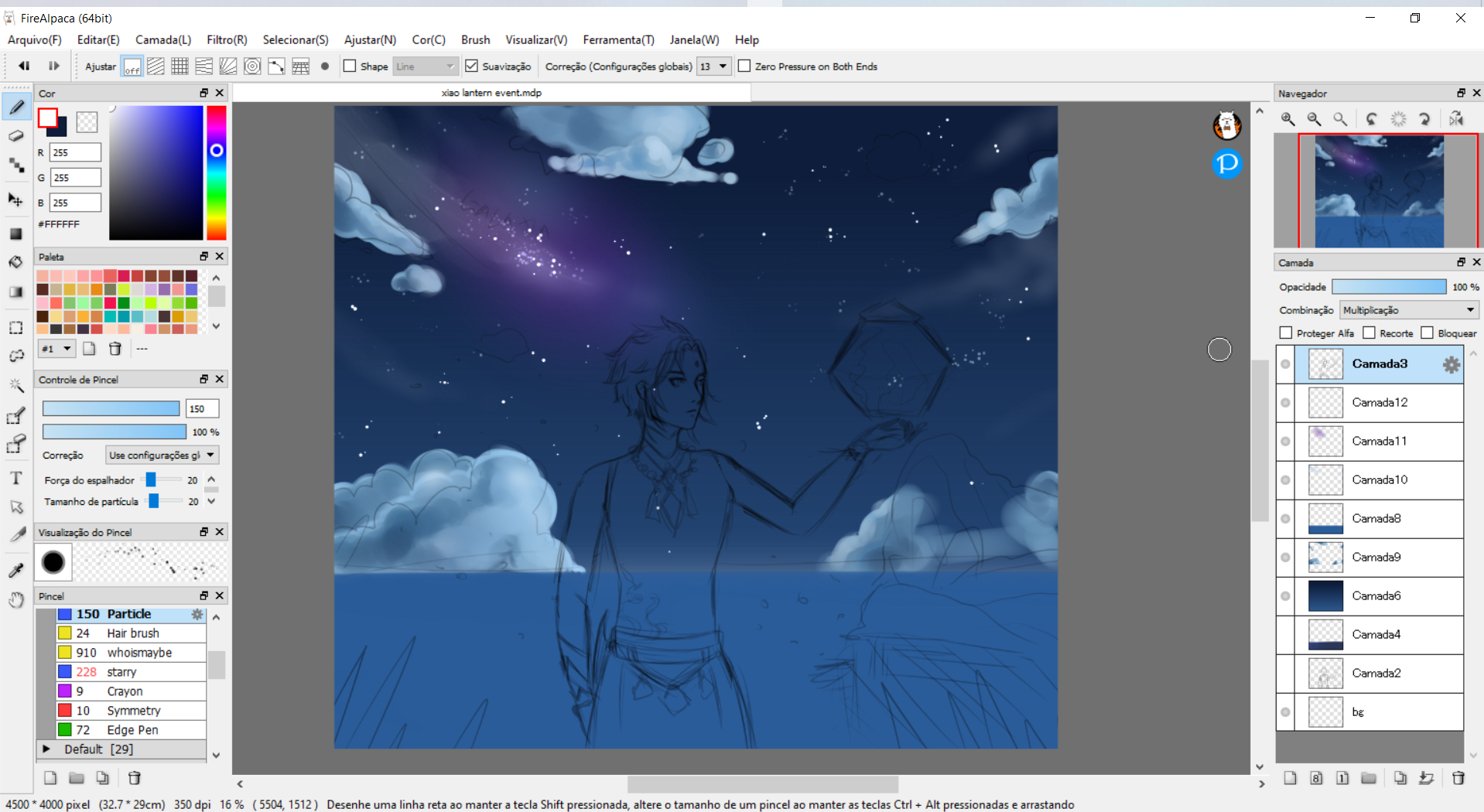Enable the concentric circle snap
Image resolution: width=1484 pixels, height=812 pixels.
coord(252,67)
